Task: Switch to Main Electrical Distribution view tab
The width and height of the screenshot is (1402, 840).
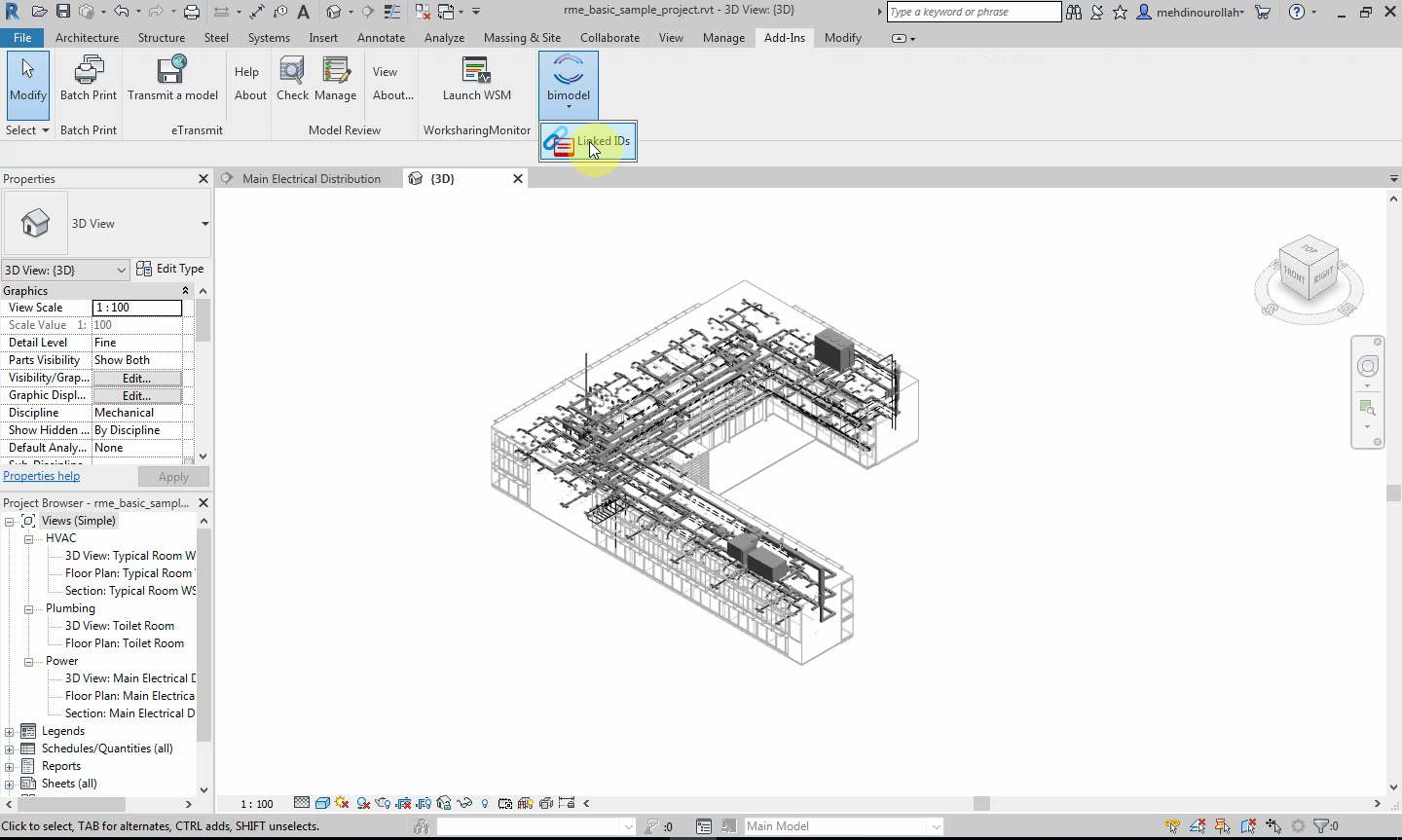Action: pyautogui.click(x=311, y=179)
